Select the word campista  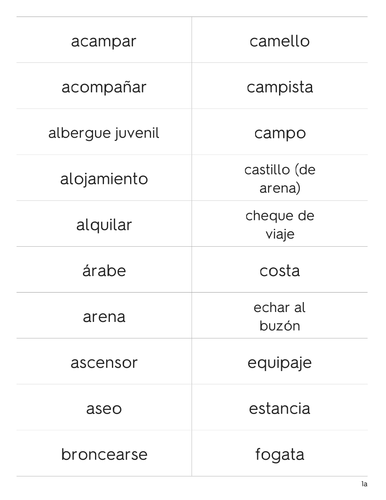(280, 87)
